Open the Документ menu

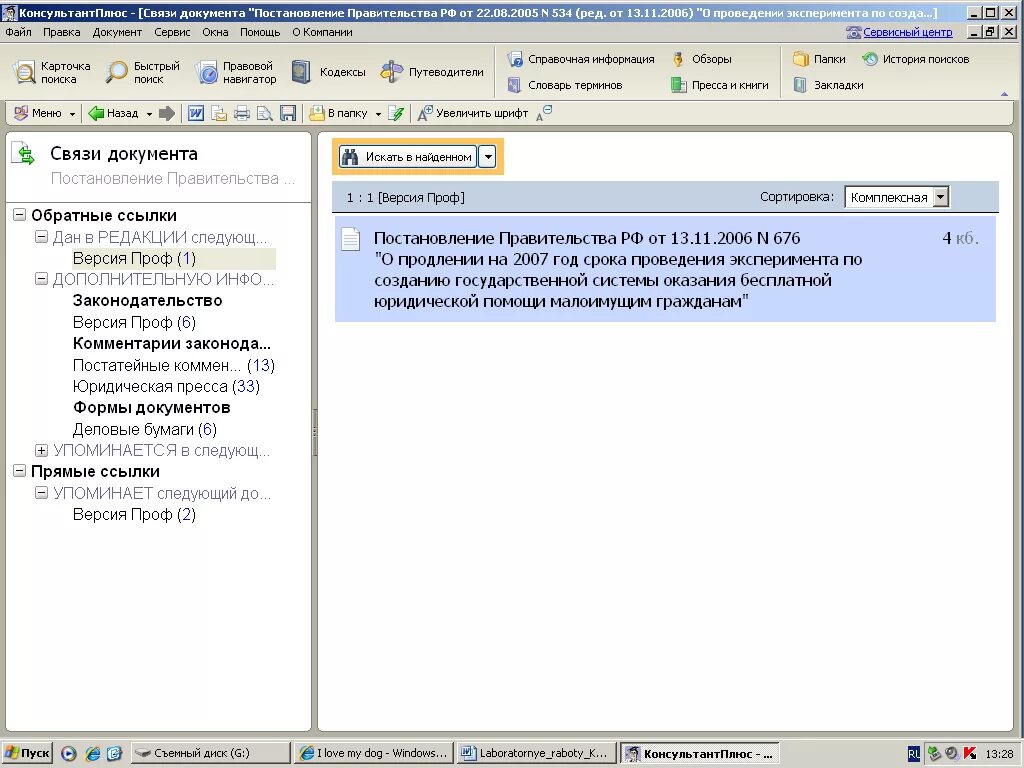click(117, 32)
